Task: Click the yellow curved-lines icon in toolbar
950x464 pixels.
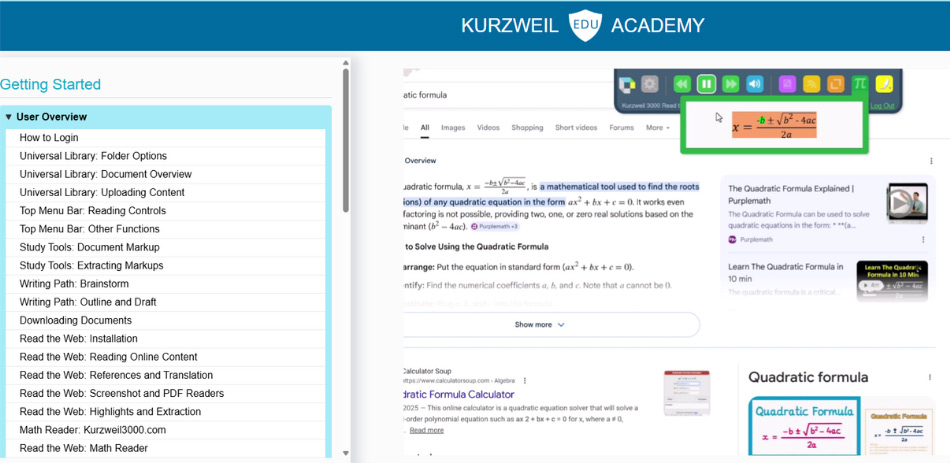Action: 811,84
